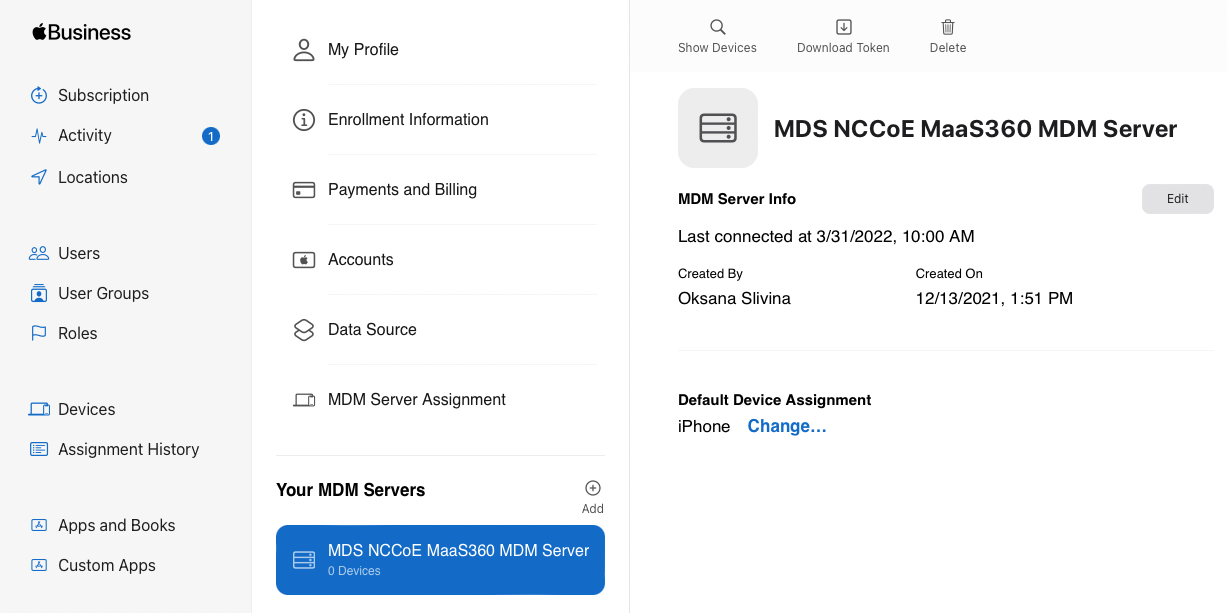Click the iPhone default assignment text
This screenshot has height=613, width=1227.
click(704, 426)
